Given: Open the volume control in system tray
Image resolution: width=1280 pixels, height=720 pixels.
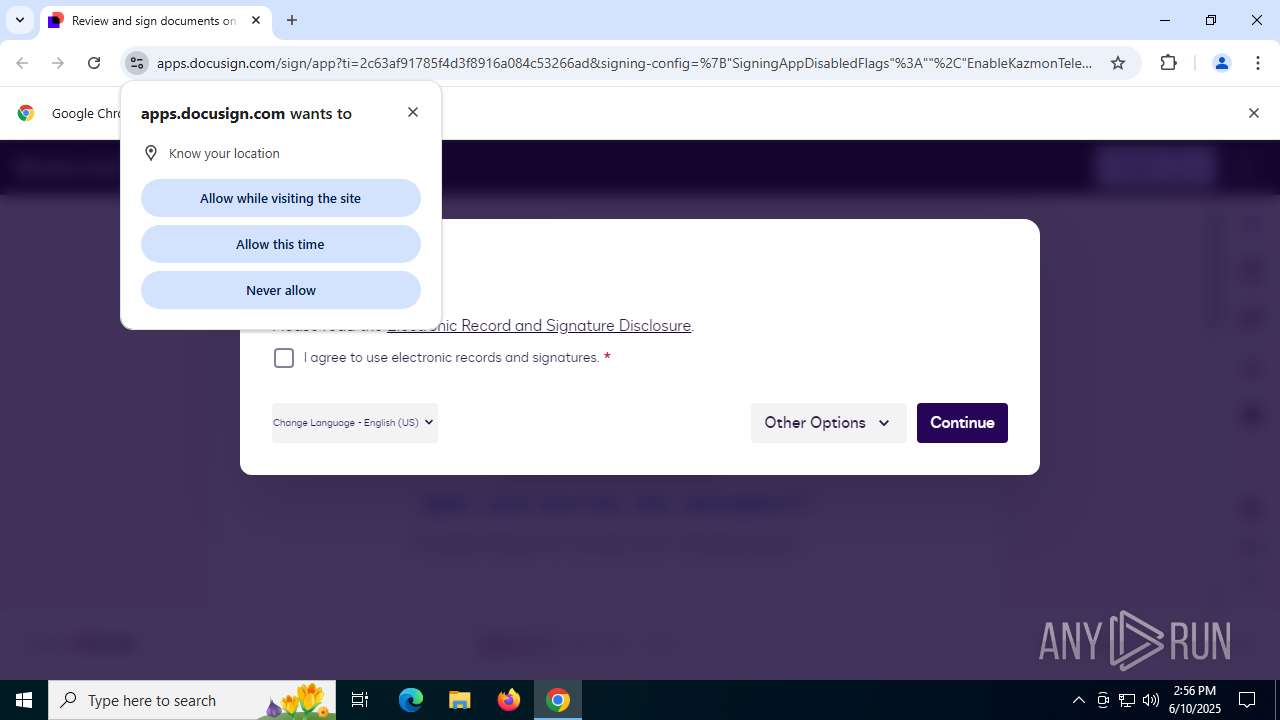Looking at the screenshot, I should click(x=1151, y=700).
